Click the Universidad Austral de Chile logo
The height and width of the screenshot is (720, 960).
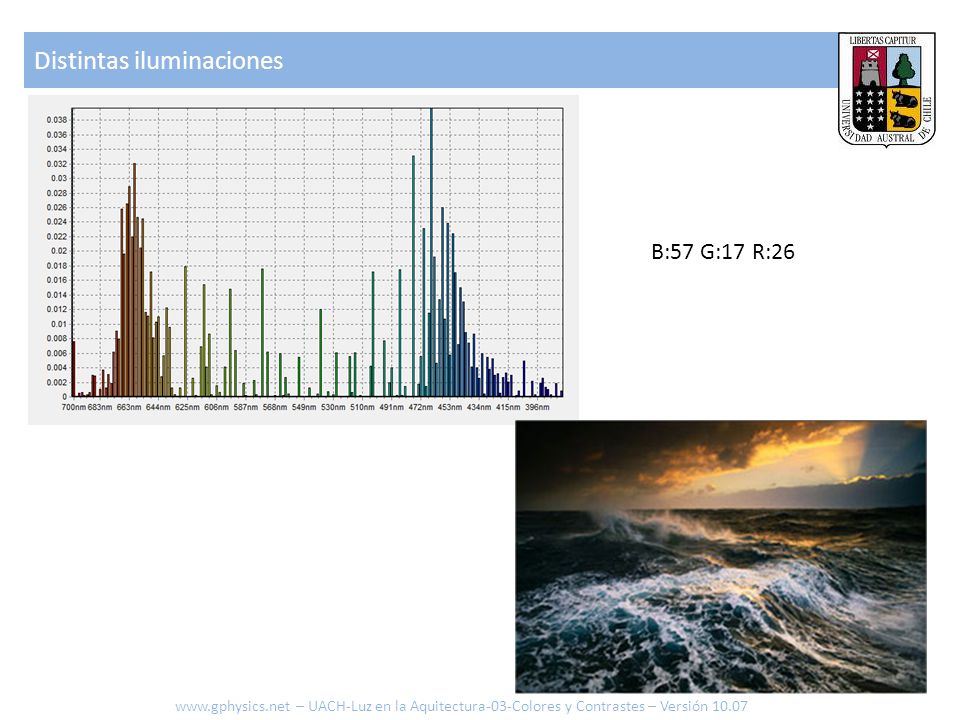coord(886,89)
